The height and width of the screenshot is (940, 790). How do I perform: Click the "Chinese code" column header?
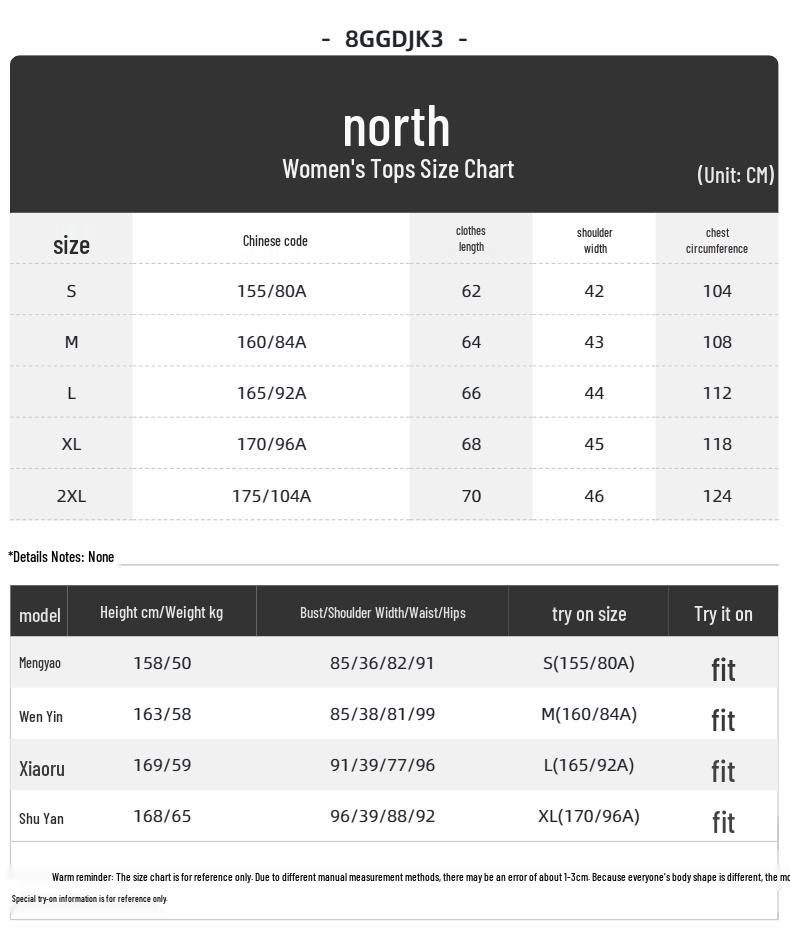point(275,241)
